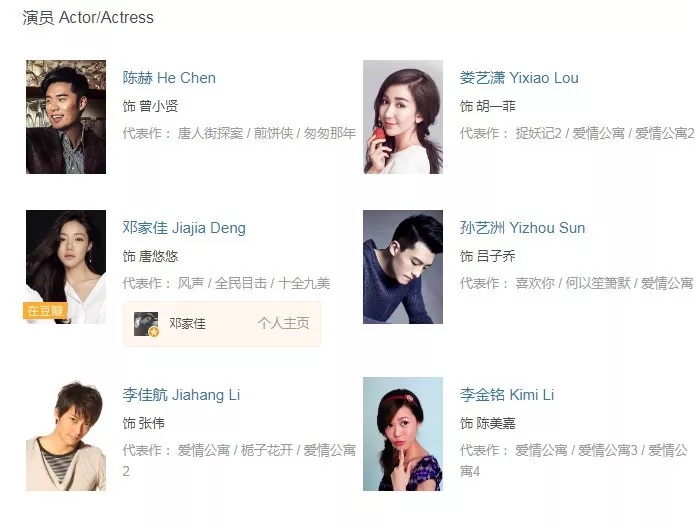Open the 李金铭 Kimi Li name link
The image size is (698, 526).
click(507, 395)
